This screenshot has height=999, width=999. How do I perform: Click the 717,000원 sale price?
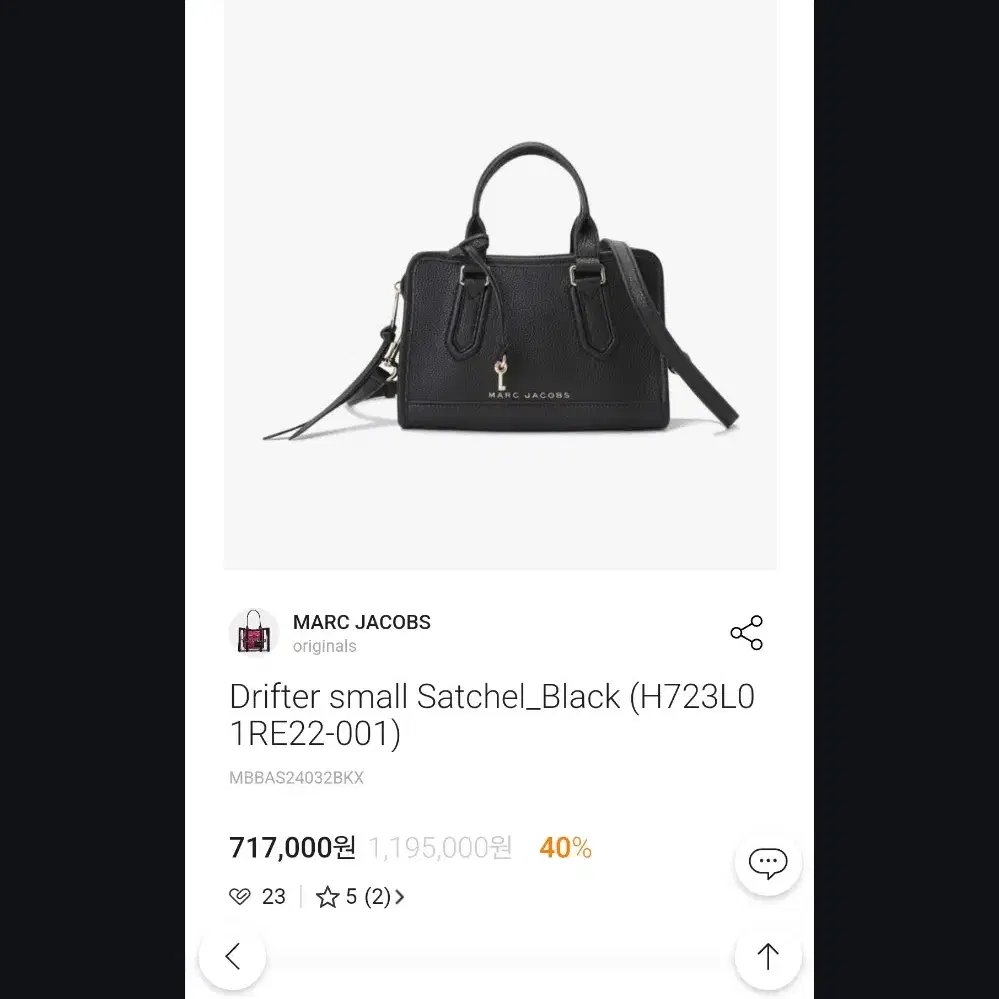point(292,847)
